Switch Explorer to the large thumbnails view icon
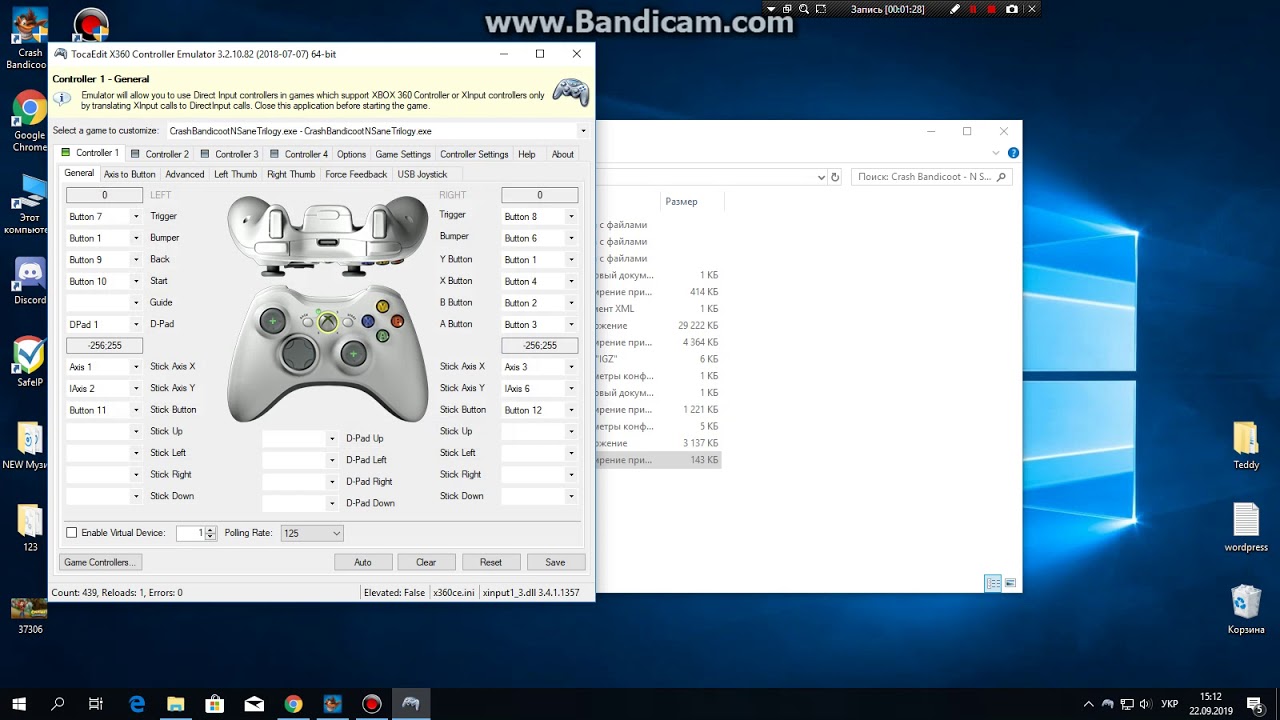The height and width of the screenshot is (720, 1280). point(1010,583)
